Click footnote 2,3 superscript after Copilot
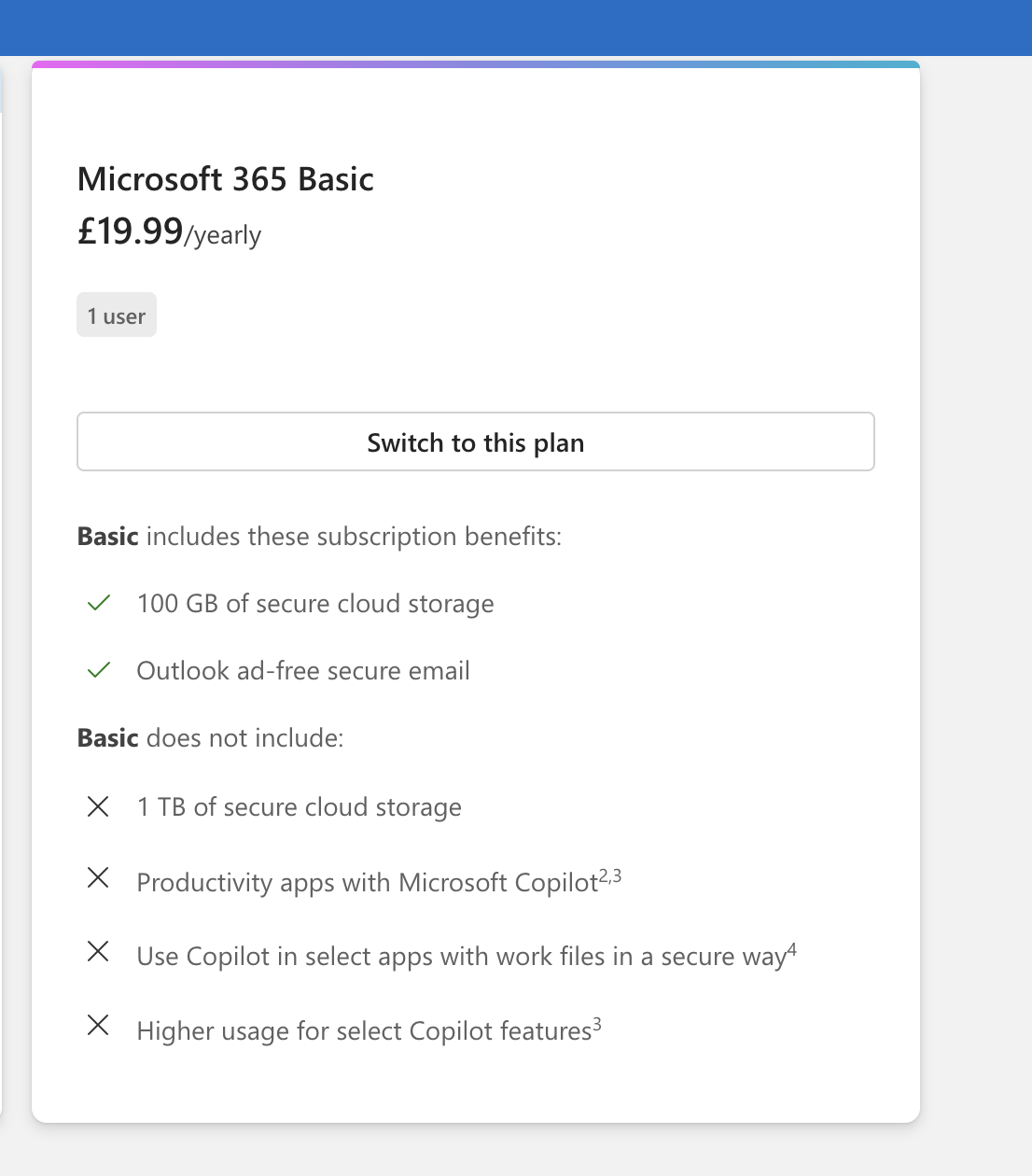1032x1176 pixels. (610, 875)
